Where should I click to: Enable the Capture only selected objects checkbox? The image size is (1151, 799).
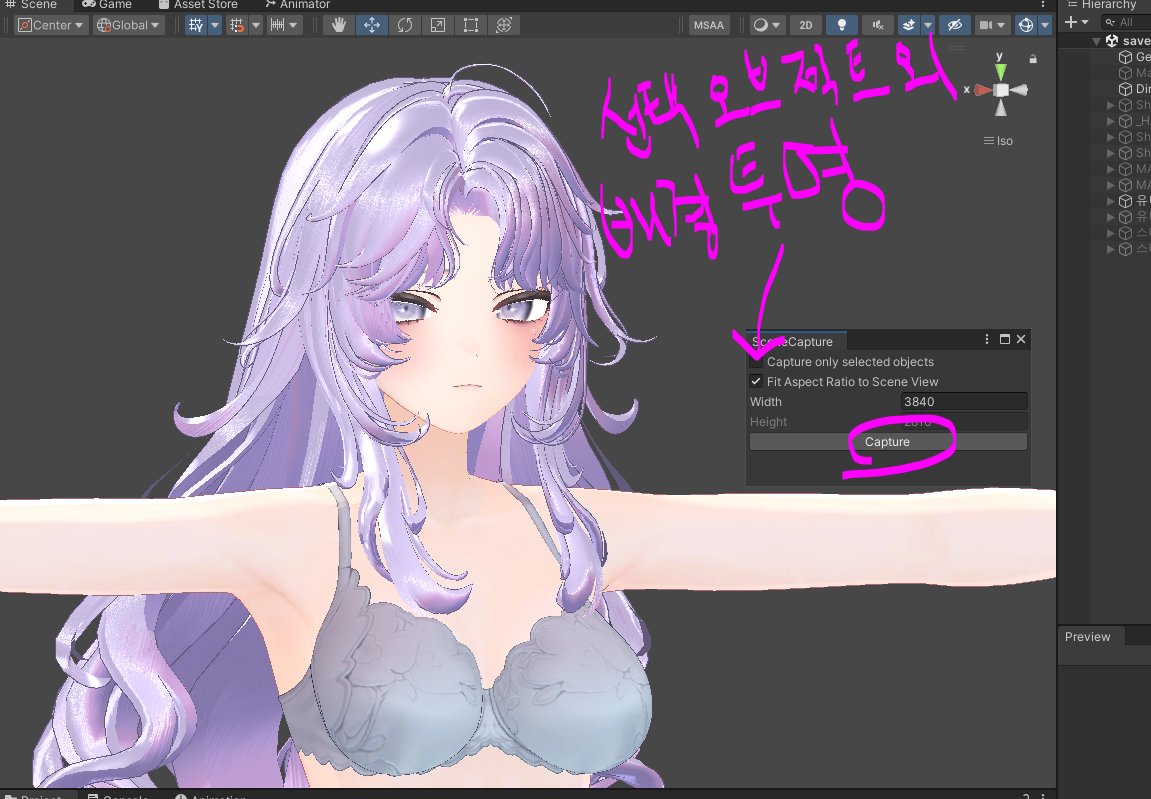[x=757, y=361]
